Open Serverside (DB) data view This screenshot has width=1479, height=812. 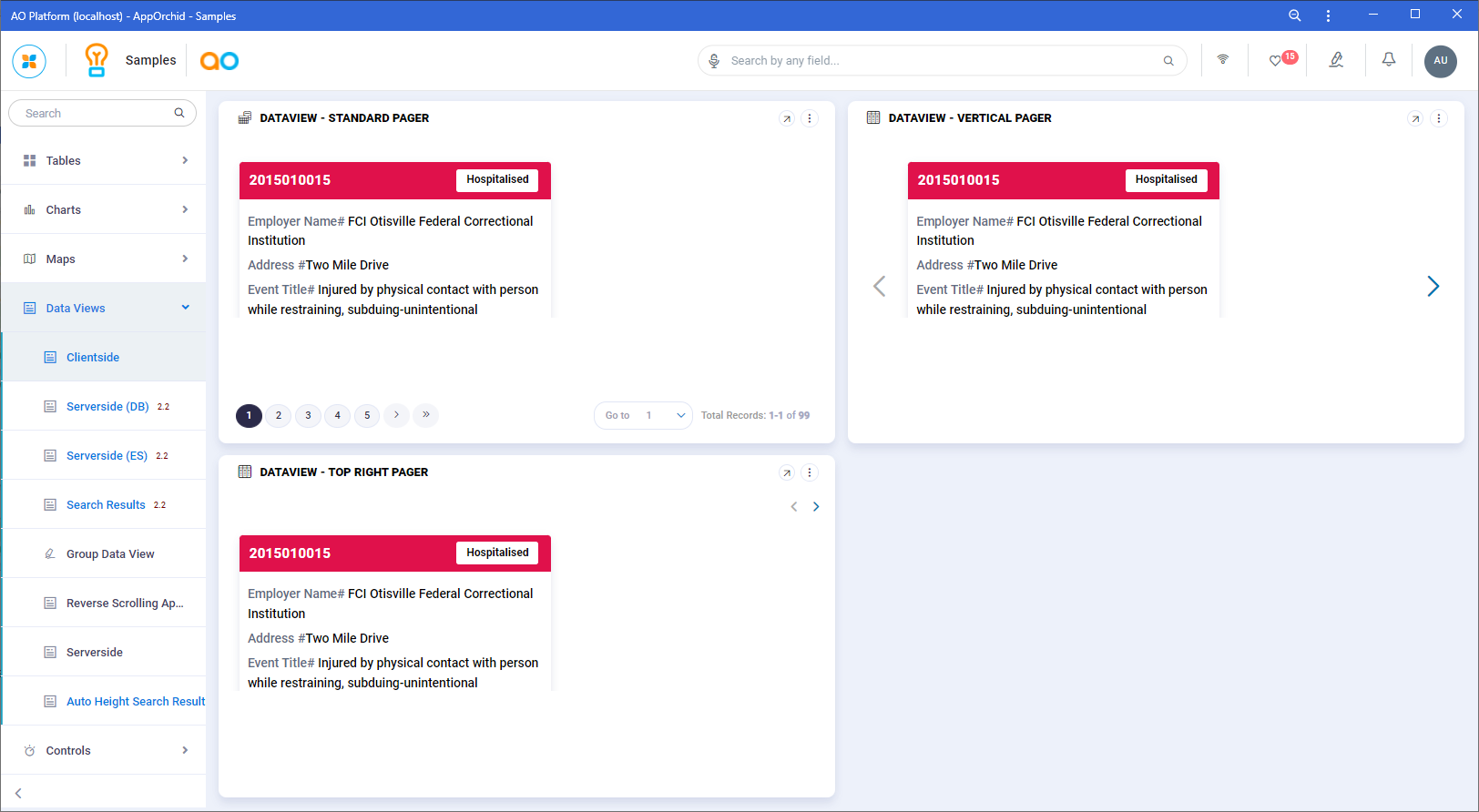pos(107,406)
